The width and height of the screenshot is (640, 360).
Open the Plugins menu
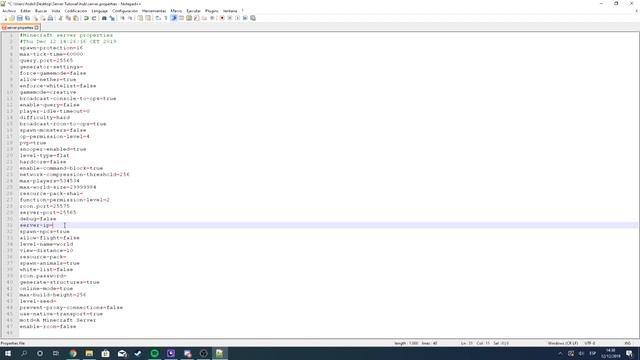click(211, 11)
